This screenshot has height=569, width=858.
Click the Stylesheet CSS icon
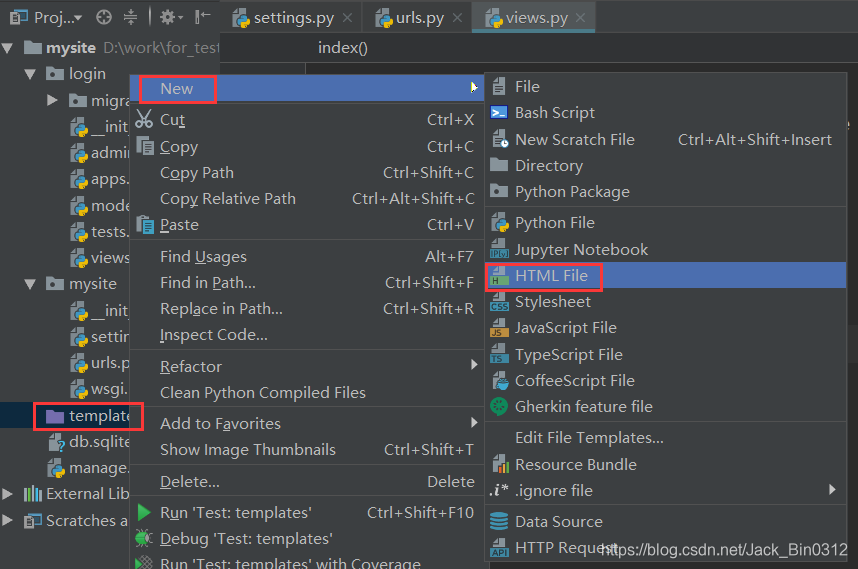coord(499,302)
